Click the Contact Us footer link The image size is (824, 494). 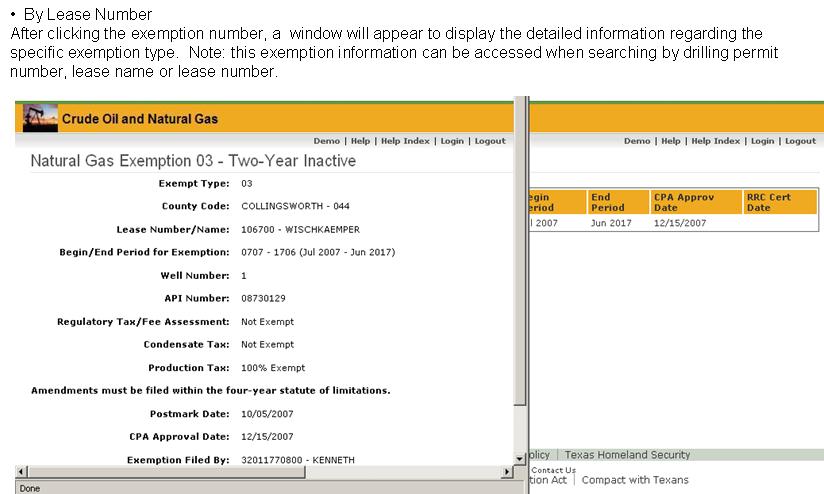553,469
